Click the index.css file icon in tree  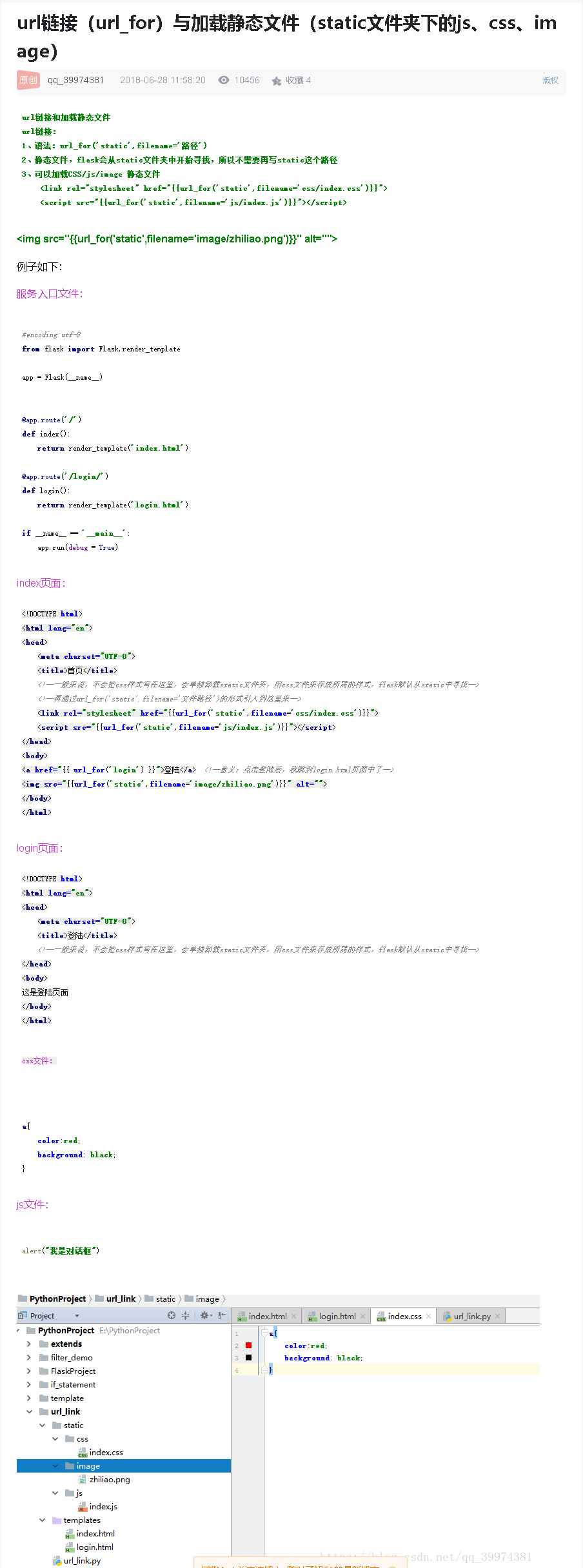pyautogui.click(x=83, y=1452)
